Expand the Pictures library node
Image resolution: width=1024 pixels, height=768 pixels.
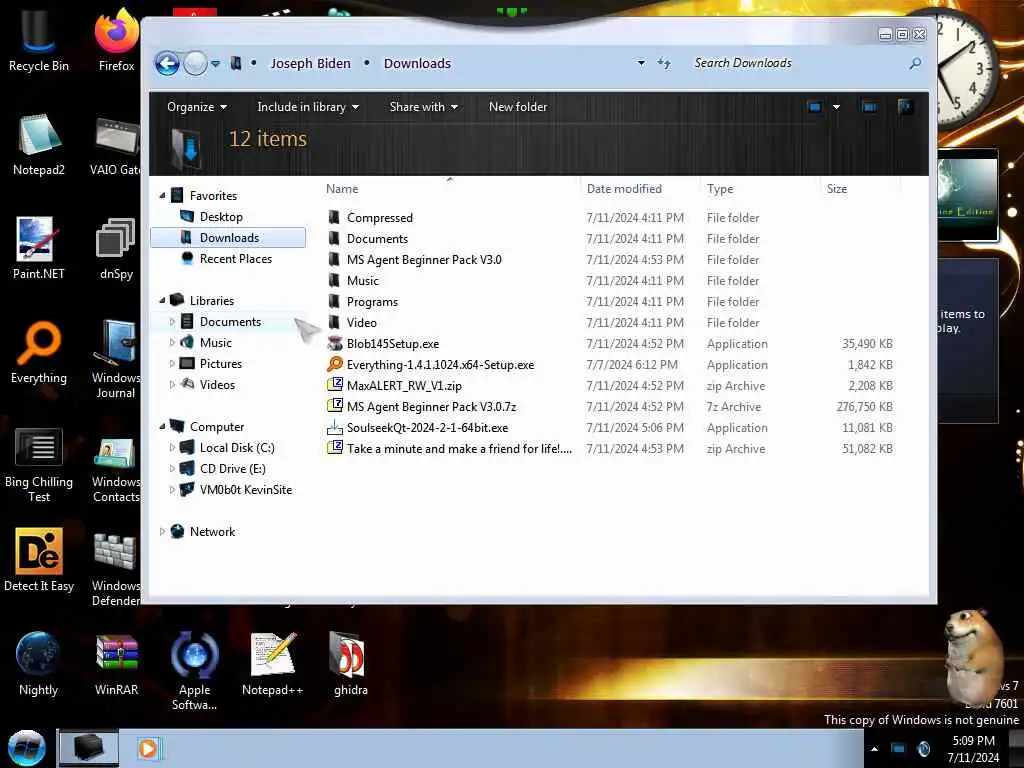pos(172,364)
